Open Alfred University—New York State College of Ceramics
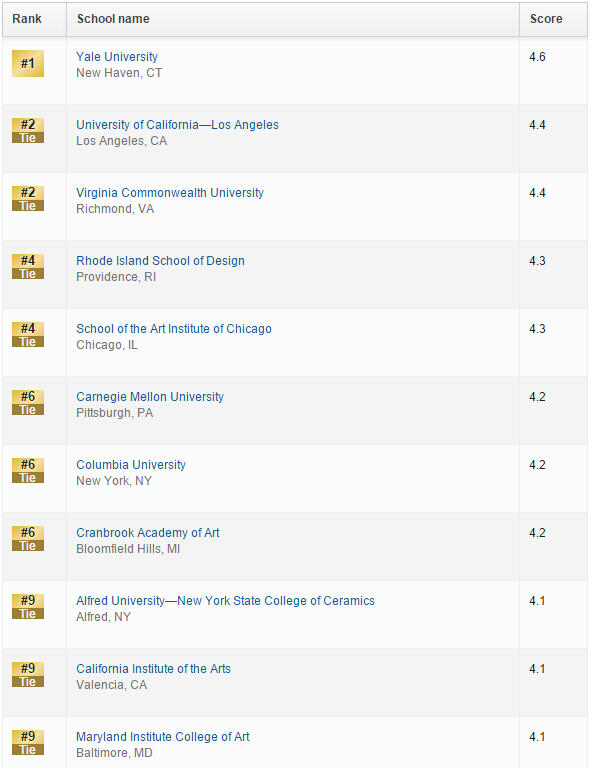The height and width of the screenshot is (768, 594). 225,601
